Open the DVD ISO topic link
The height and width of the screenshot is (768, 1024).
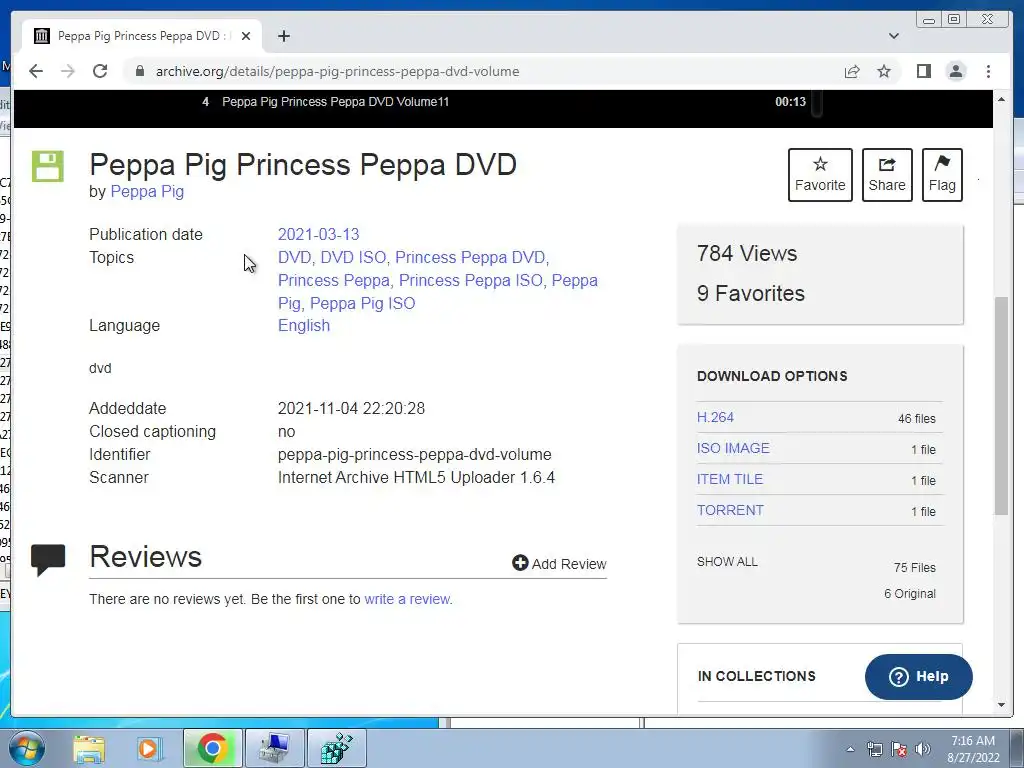pyautogui.click(x=353, y=257)
